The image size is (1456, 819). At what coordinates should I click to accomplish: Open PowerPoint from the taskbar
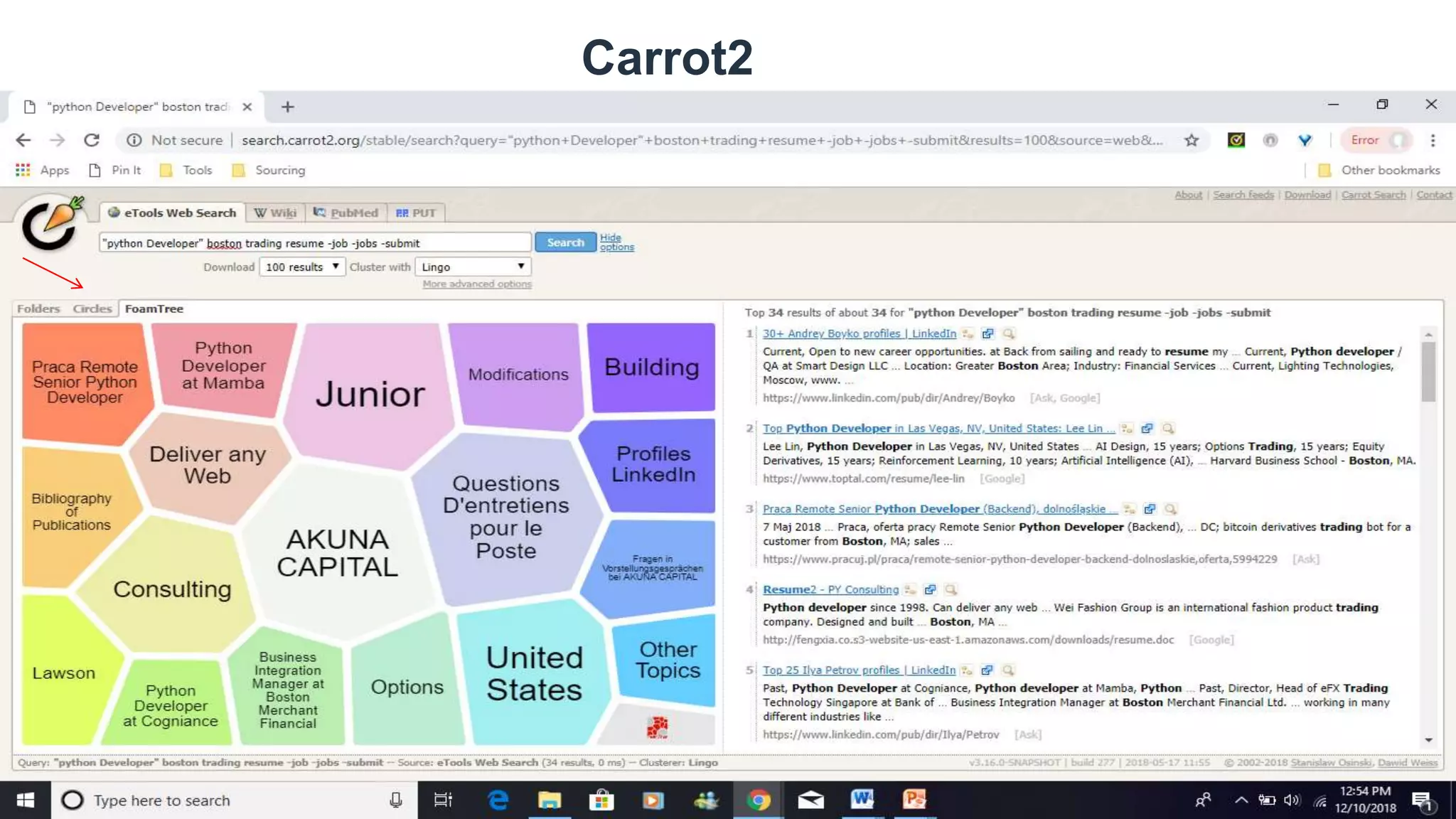914,800
